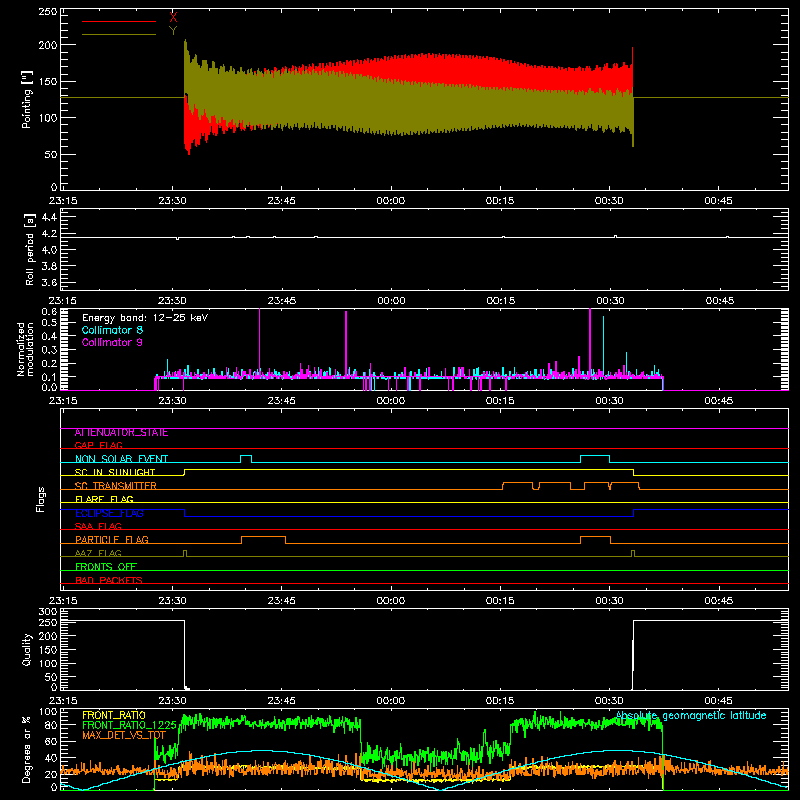Select the PARTICLE_FLAG label

[x=112, y=540]
